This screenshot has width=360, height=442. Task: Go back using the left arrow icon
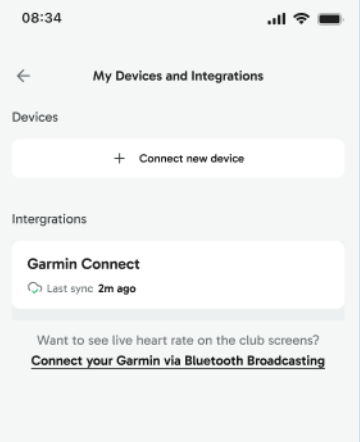tap(23, 76)
